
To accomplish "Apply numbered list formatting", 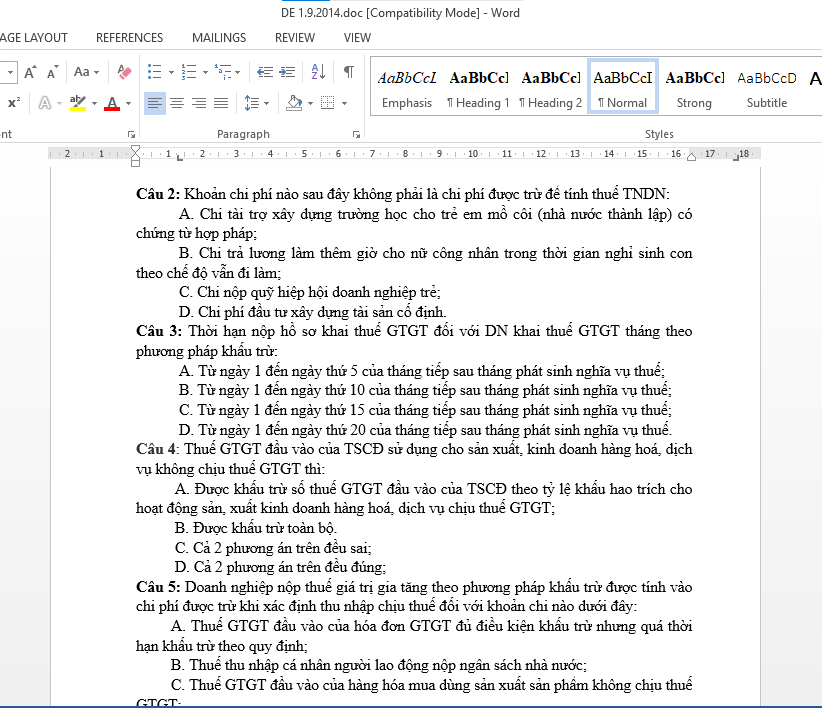I will tap(189, 72).
